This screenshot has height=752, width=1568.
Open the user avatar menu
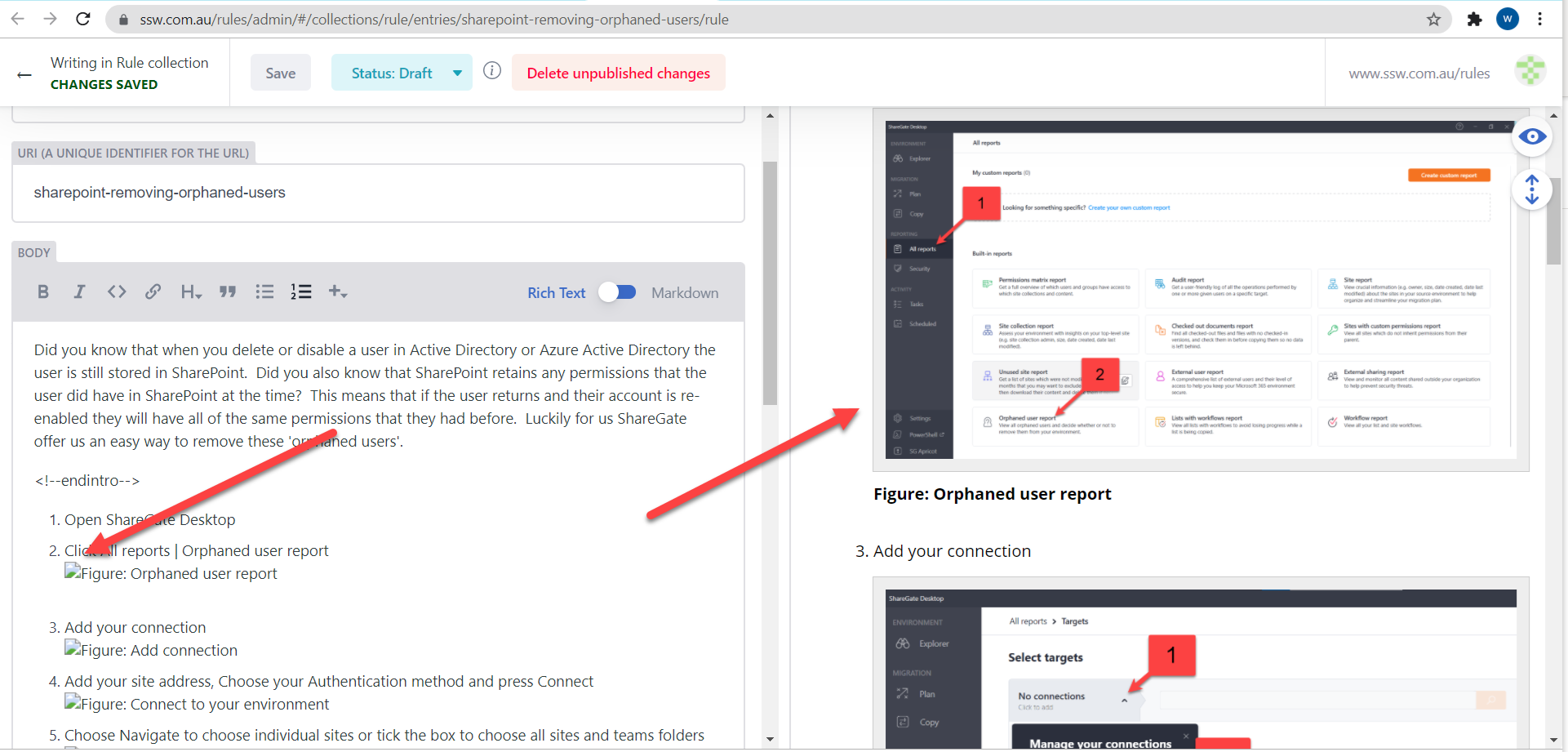tap(1530, 71)
